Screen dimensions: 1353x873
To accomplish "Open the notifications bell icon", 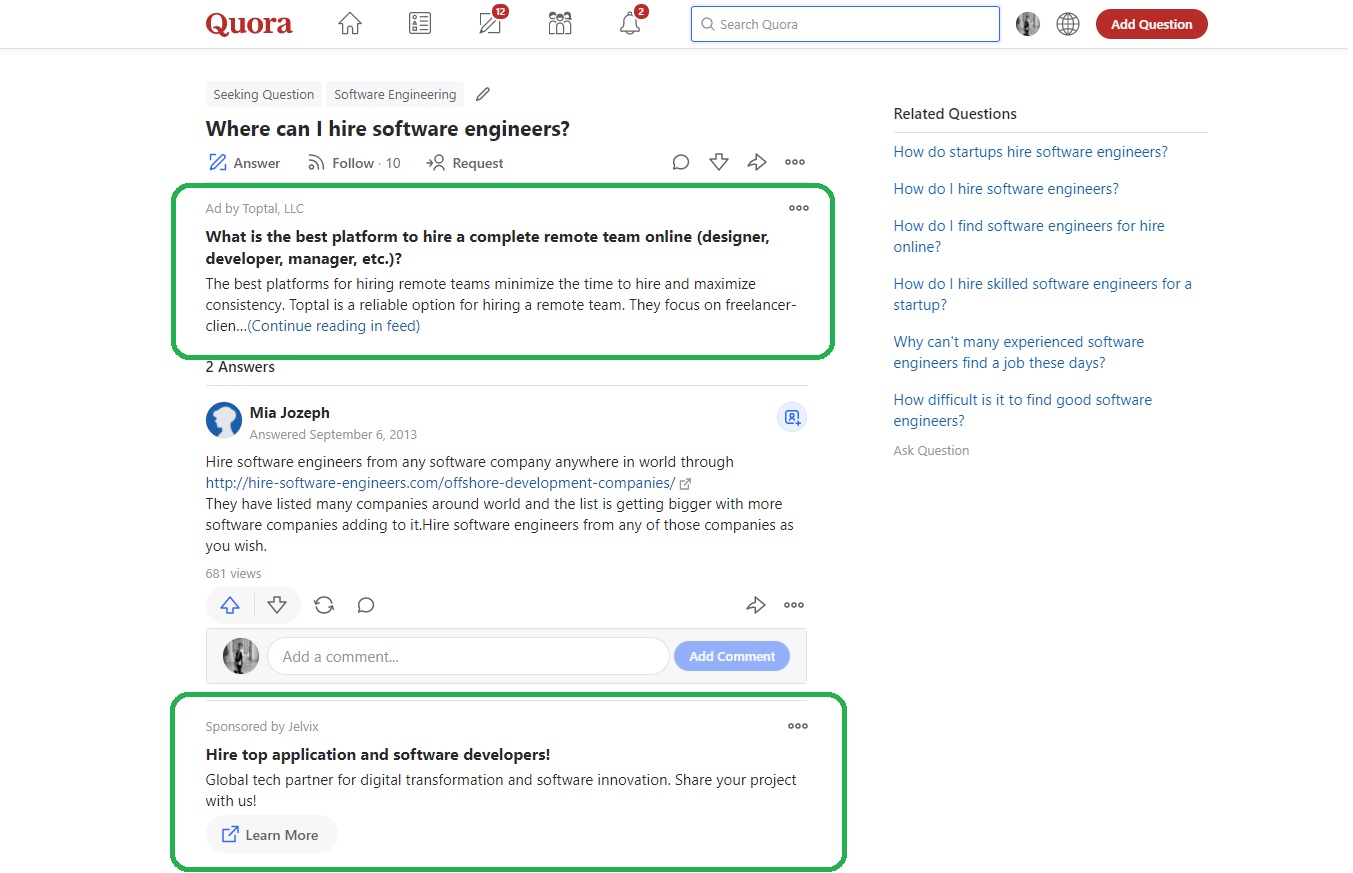I will 630,24.
